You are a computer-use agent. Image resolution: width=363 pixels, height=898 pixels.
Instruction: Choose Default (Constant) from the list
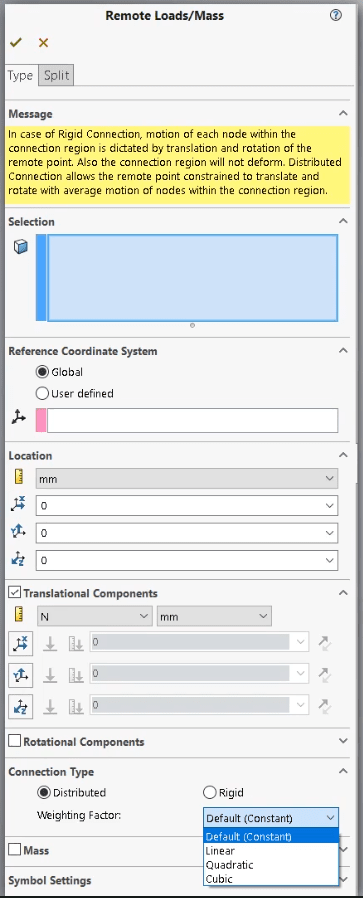pos(271,837)
